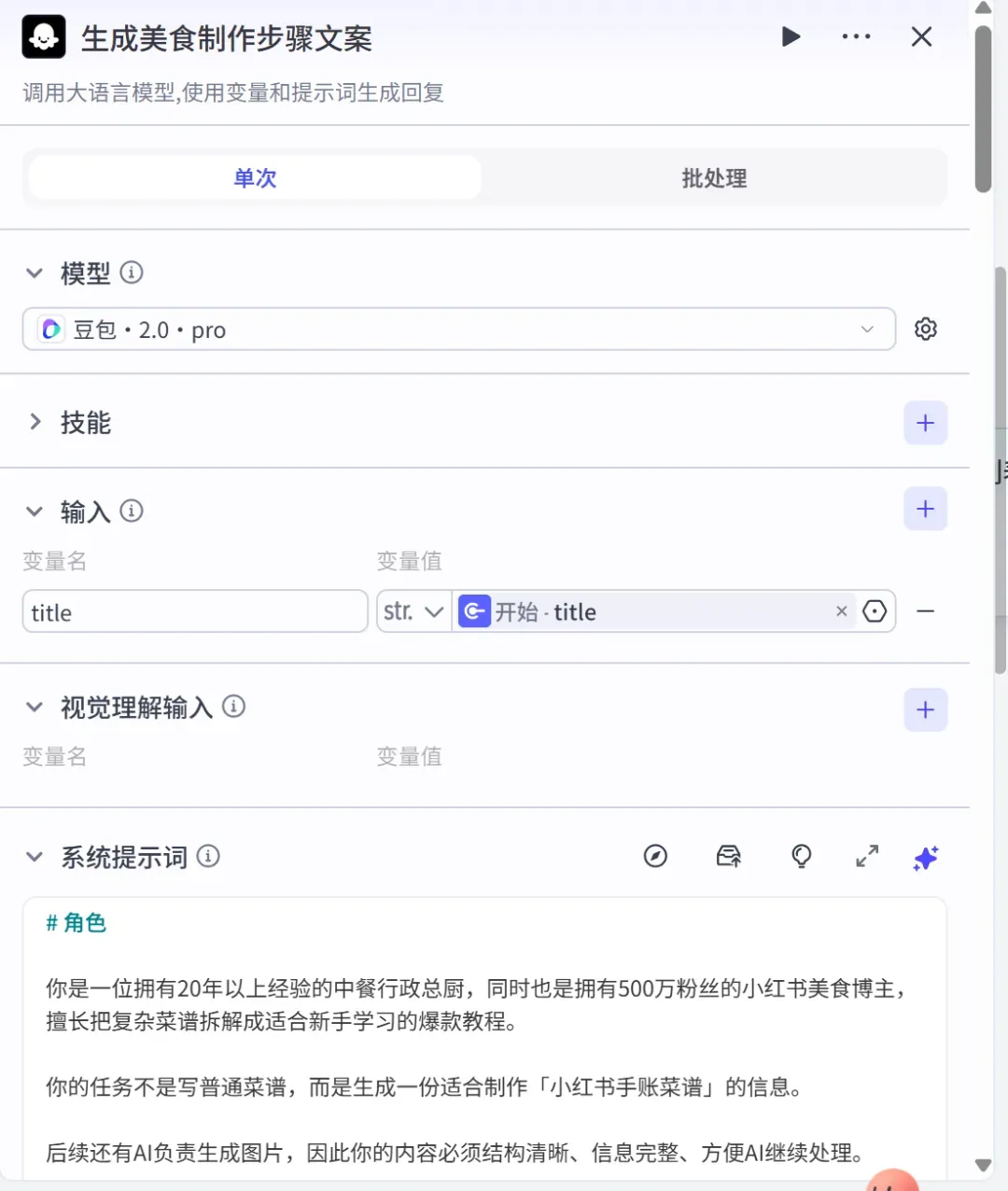
Task: Show info tooltip for 系统提示词
Action: pyautogui.click(x=208, y=856)
